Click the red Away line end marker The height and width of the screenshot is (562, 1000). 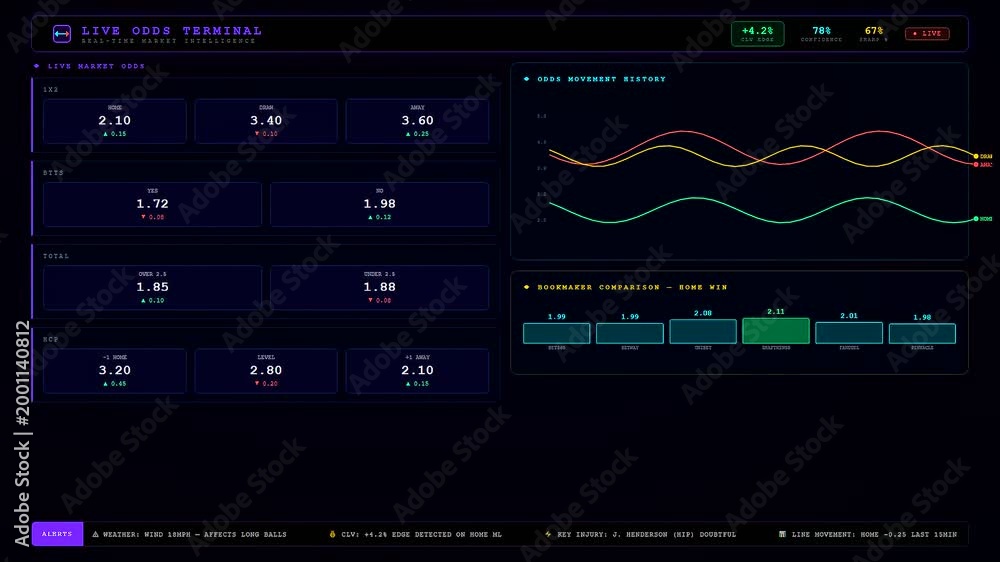pos(976,165)
